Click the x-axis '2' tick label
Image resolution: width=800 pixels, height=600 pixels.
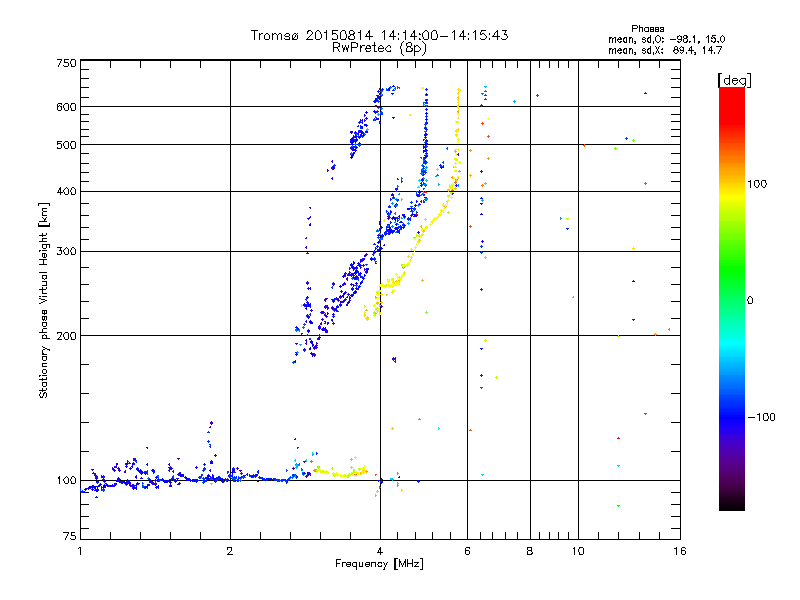point(230,551)
